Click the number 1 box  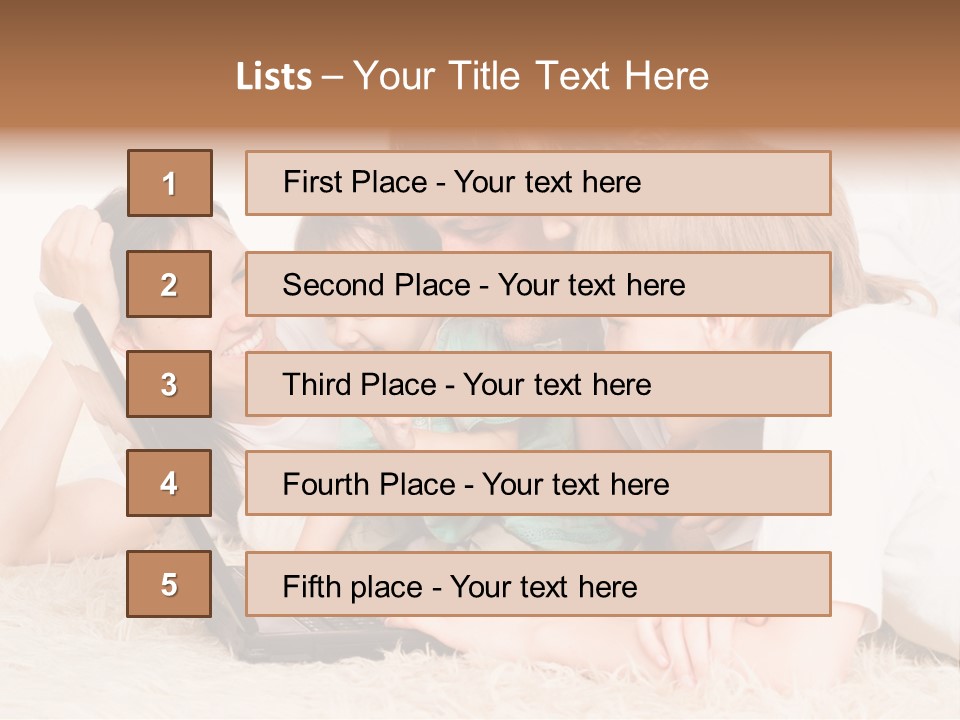169,183
